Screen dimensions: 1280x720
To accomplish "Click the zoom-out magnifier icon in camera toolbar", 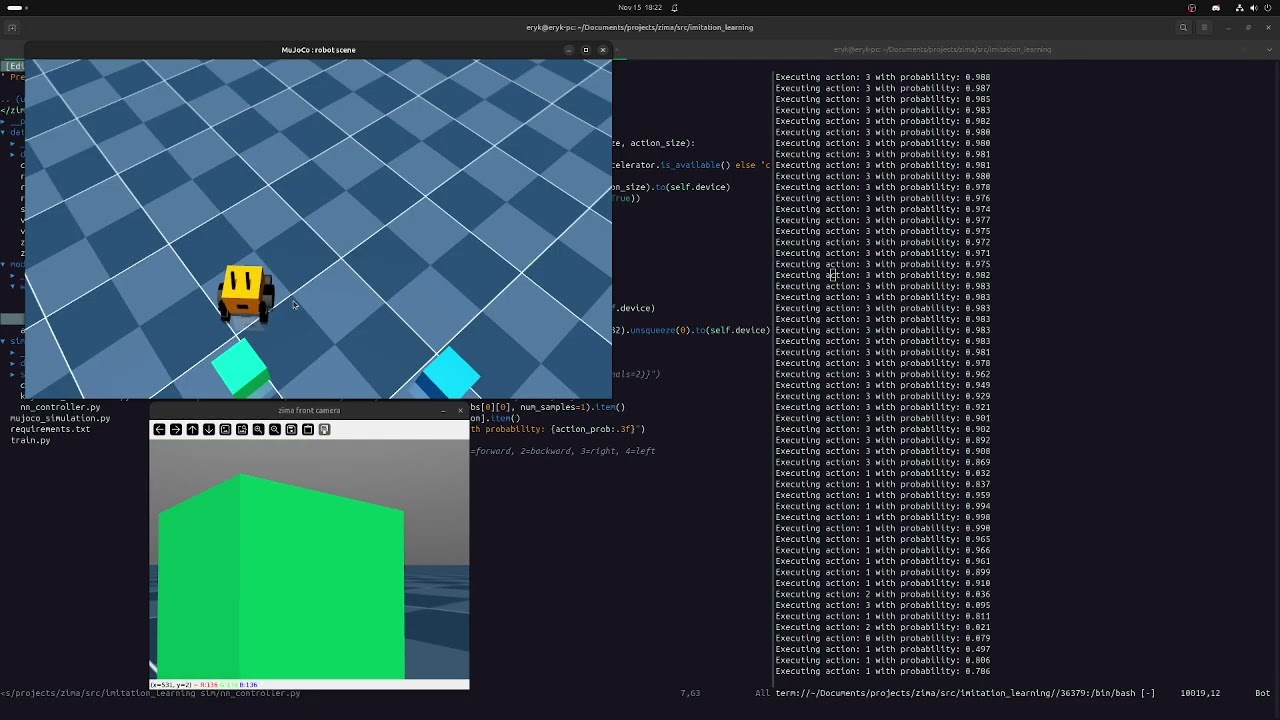I will click(x=275, y=429).
